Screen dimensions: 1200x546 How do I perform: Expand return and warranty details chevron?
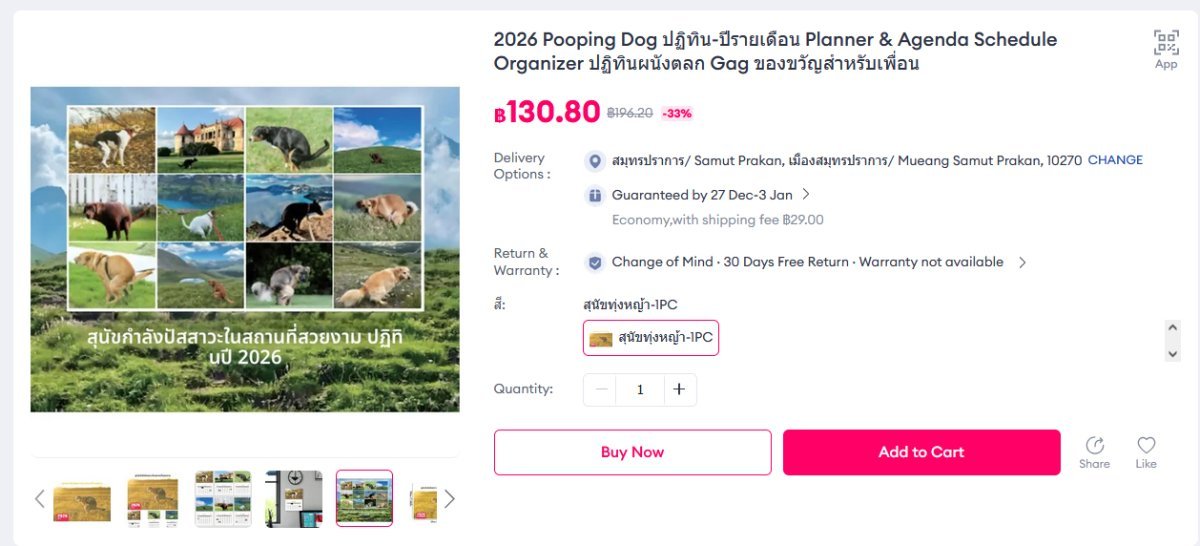coord(1022,263)
